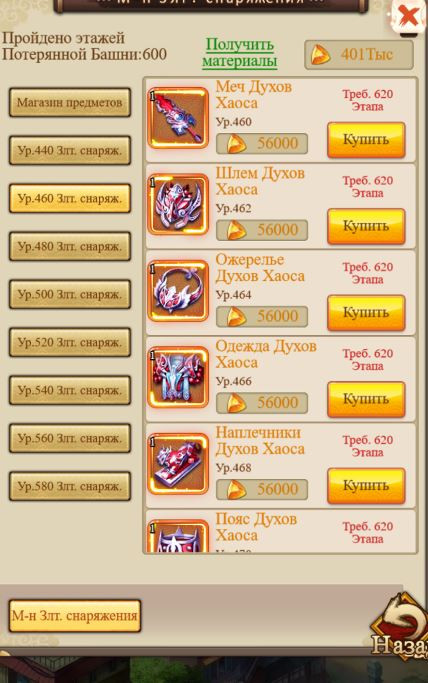Open the Магазин предметов tab

point(70,103)
